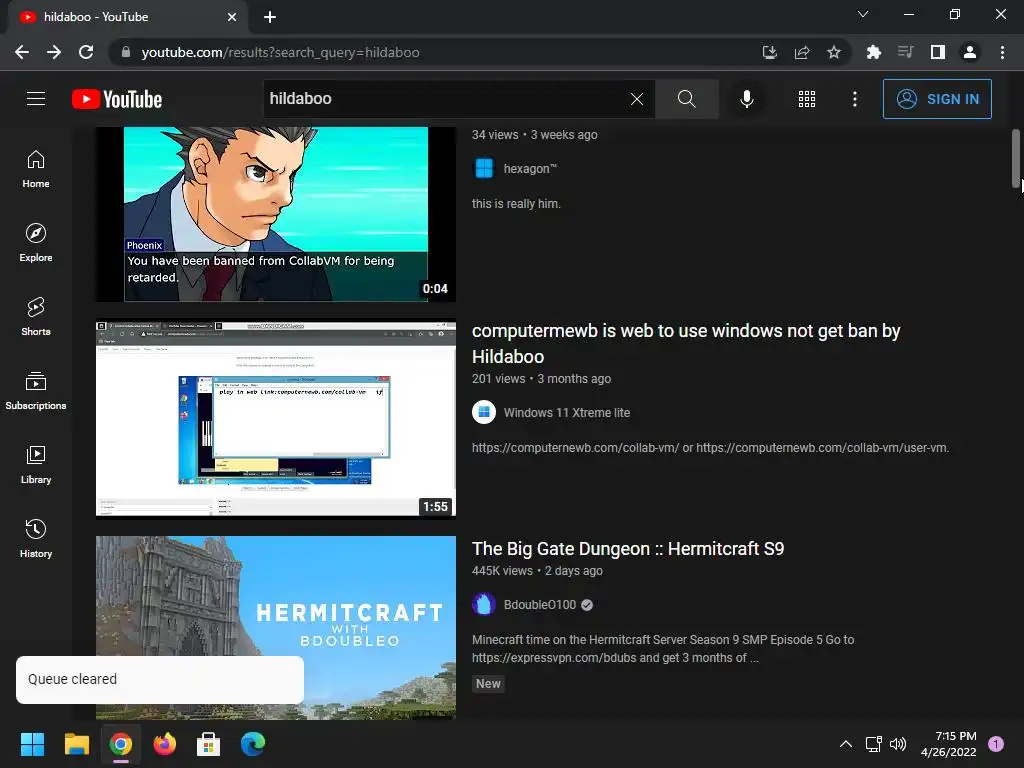Open Library in the sidebar
The image size is (1024, 768).
pyautogui.click(x=36, y=464)
